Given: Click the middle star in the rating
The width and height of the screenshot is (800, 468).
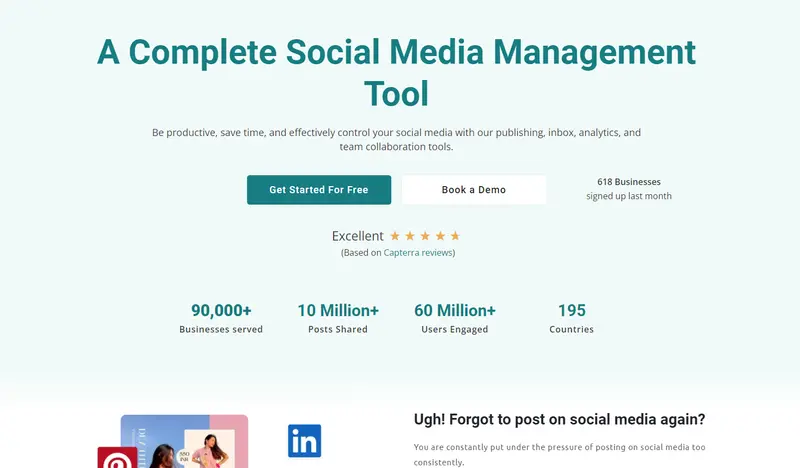Looking at the screenshot, I should [x=425, y=236].
